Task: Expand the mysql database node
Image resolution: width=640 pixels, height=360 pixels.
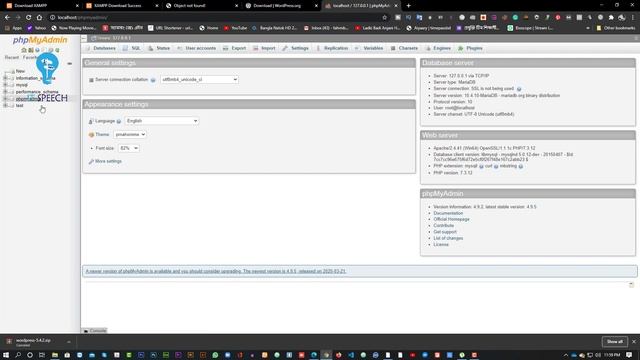Action: pyautogui.click(x=5, y=85)
